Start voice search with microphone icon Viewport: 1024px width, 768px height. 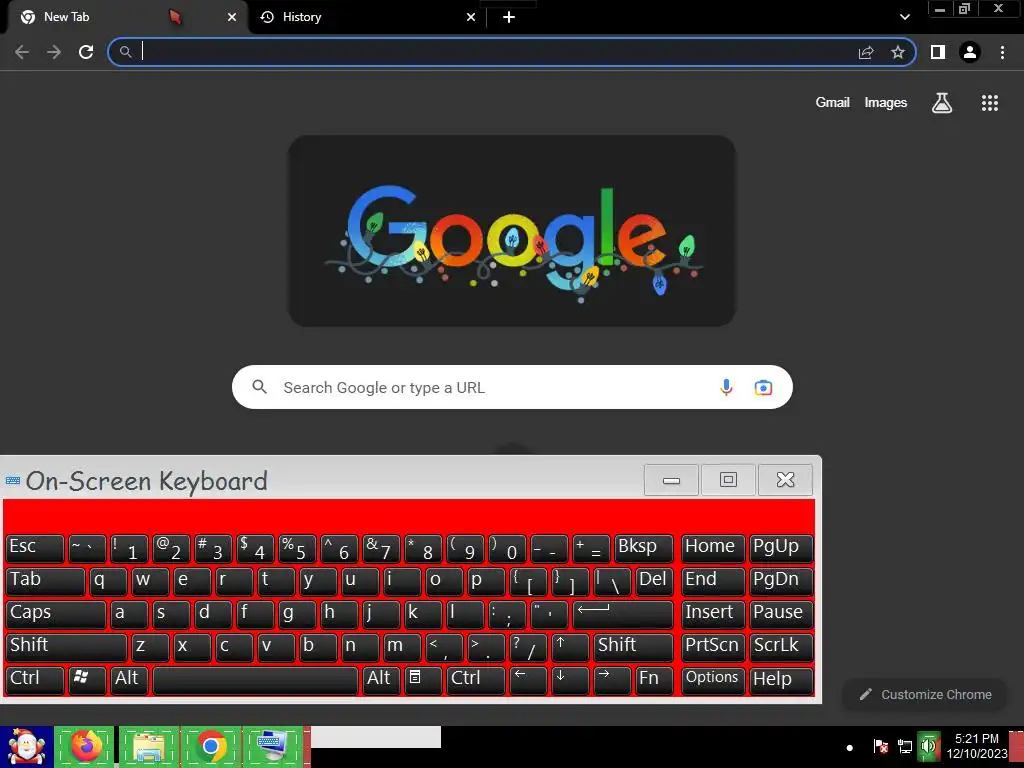click(x=726, y=387)
